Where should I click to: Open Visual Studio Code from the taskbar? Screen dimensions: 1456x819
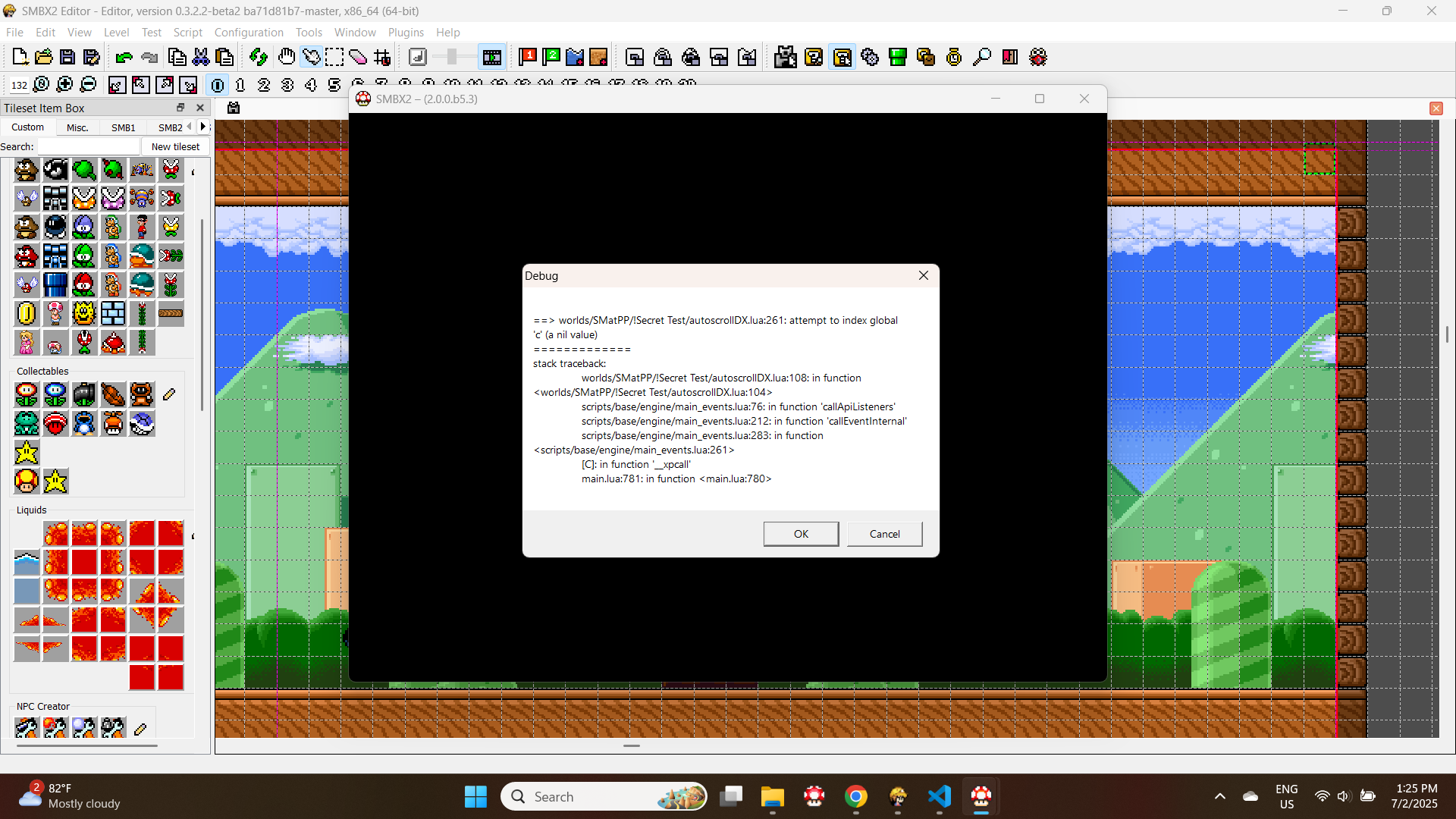[940, 796]
